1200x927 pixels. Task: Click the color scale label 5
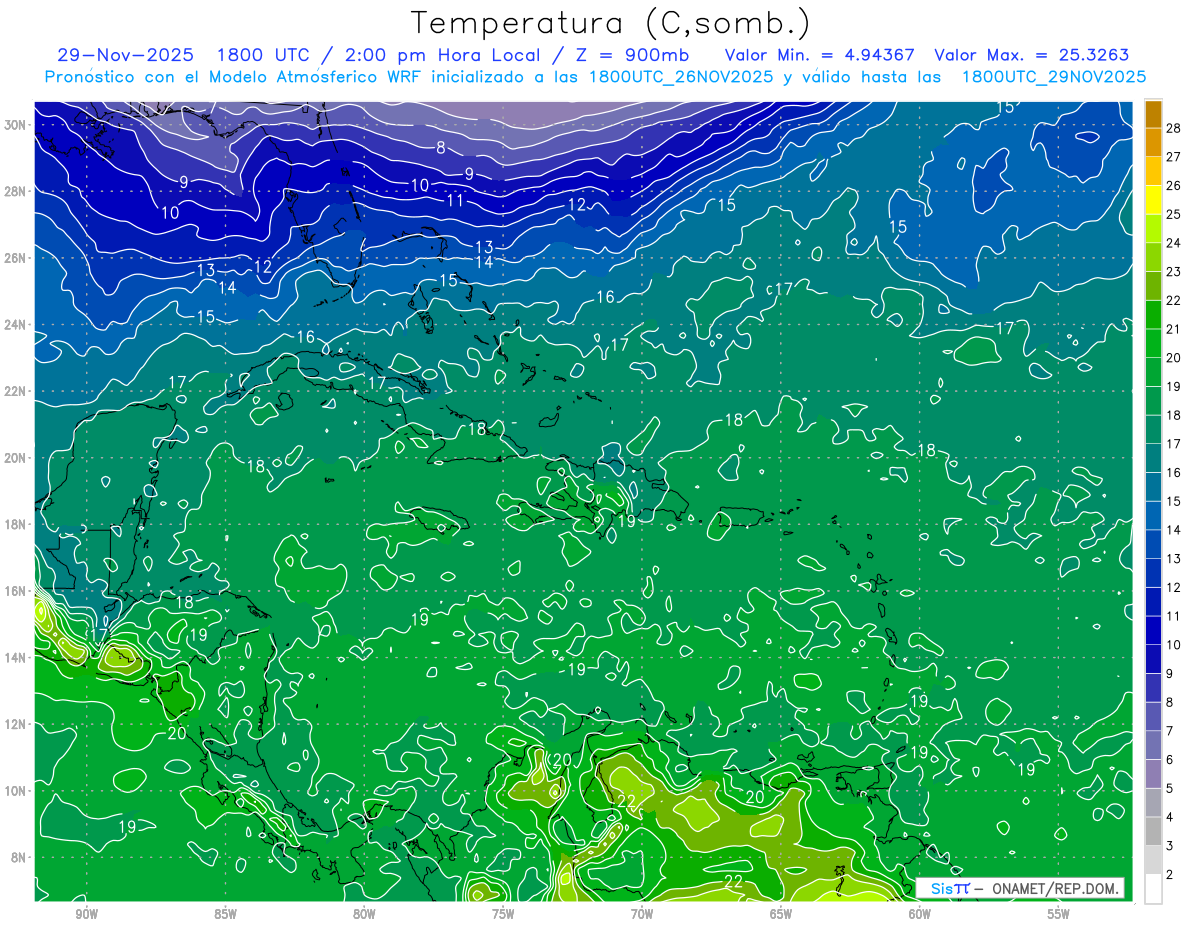(x=1171, y=789)
